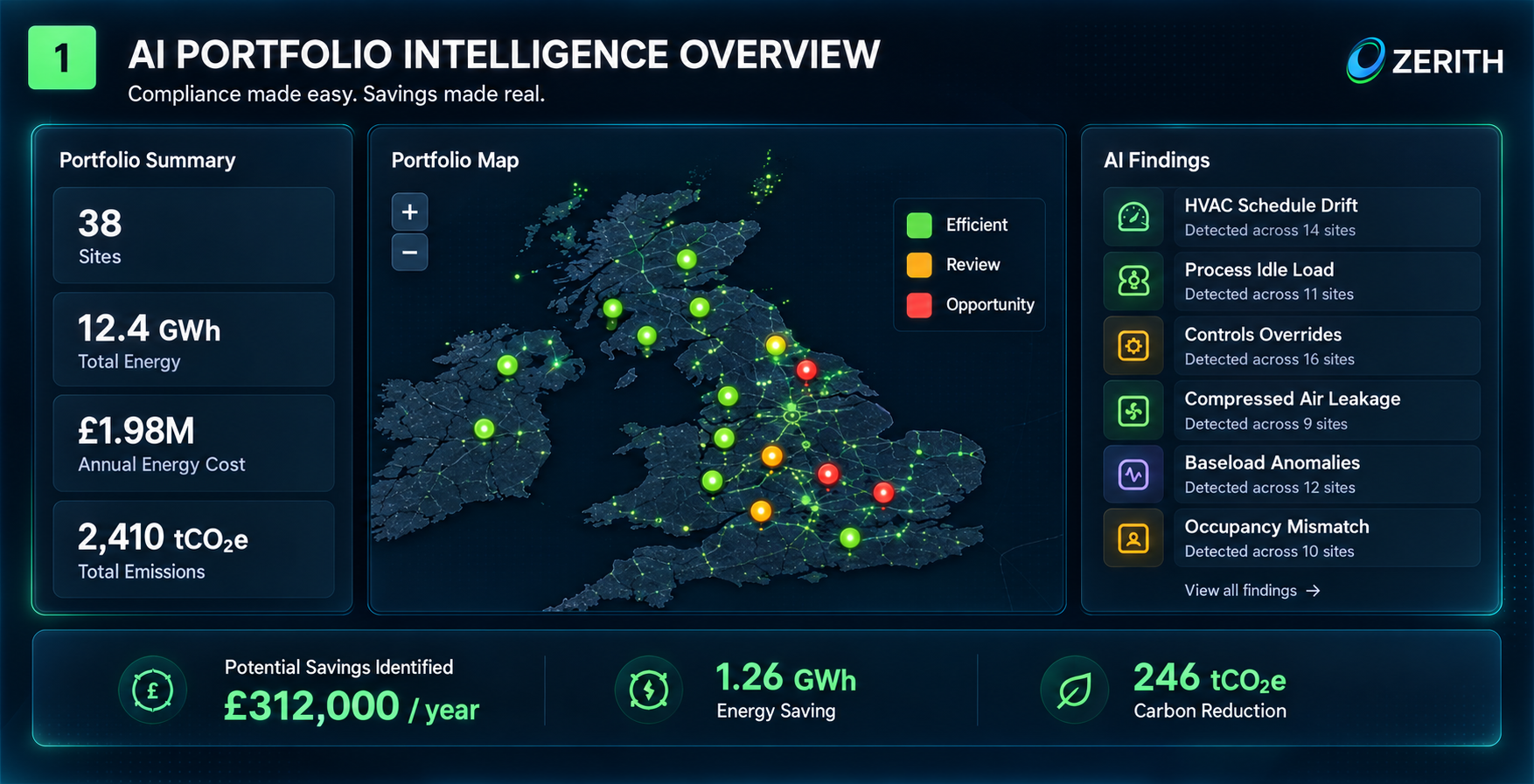This screenshot has height=784, width=1534.
Task: Open the Process Idle Load finding
Action: (1327, 281)
